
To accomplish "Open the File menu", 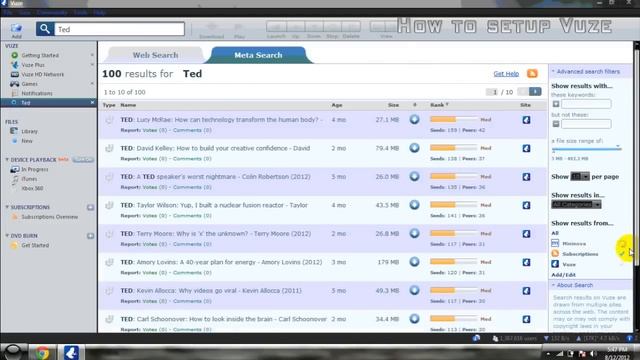I will (x=8, y=13).
